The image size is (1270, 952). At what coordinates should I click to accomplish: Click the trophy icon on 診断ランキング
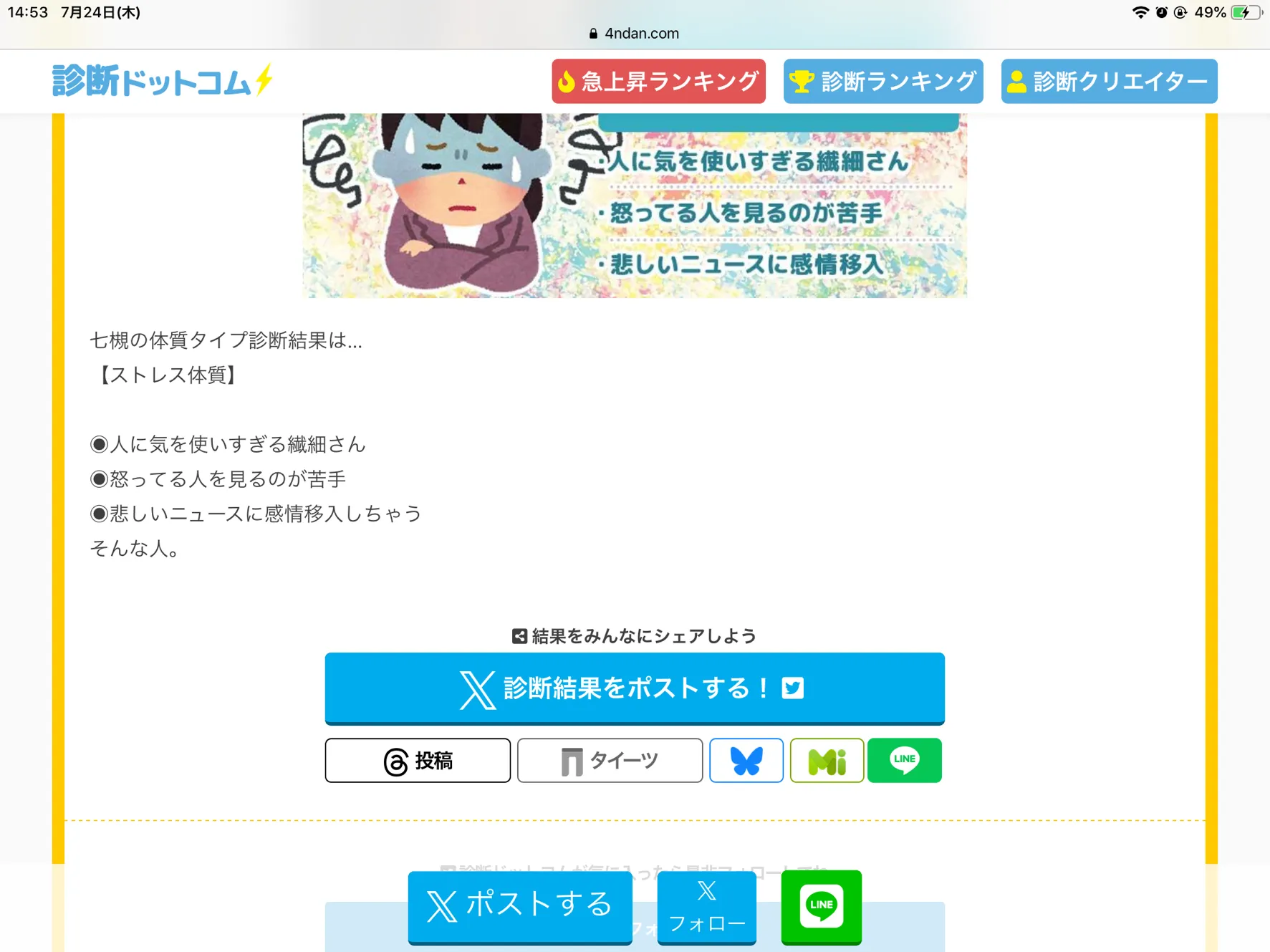click(802, 82)
